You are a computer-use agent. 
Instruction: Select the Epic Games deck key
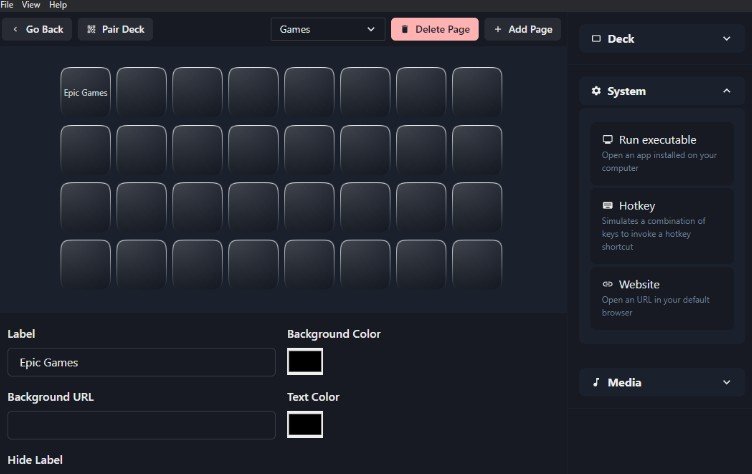coord(85,92)
